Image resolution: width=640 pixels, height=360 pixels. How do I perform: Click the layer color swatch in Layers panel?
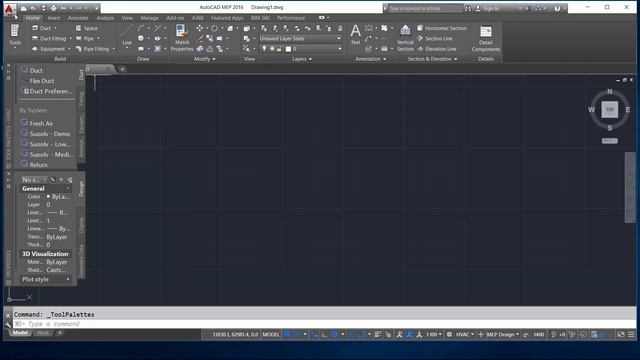(x=288, y=49)
